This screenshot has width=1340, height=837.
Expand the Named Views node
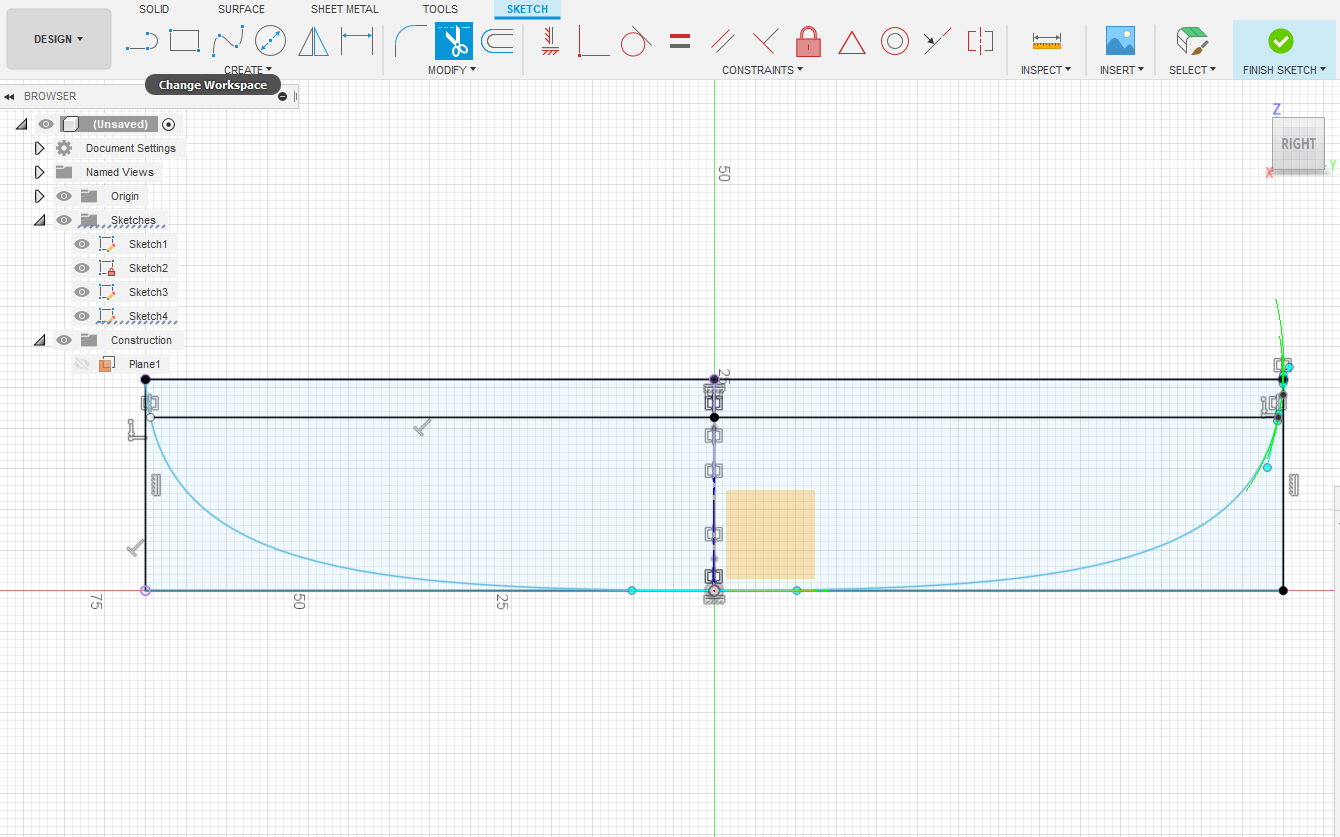click(x=39, y=172)
